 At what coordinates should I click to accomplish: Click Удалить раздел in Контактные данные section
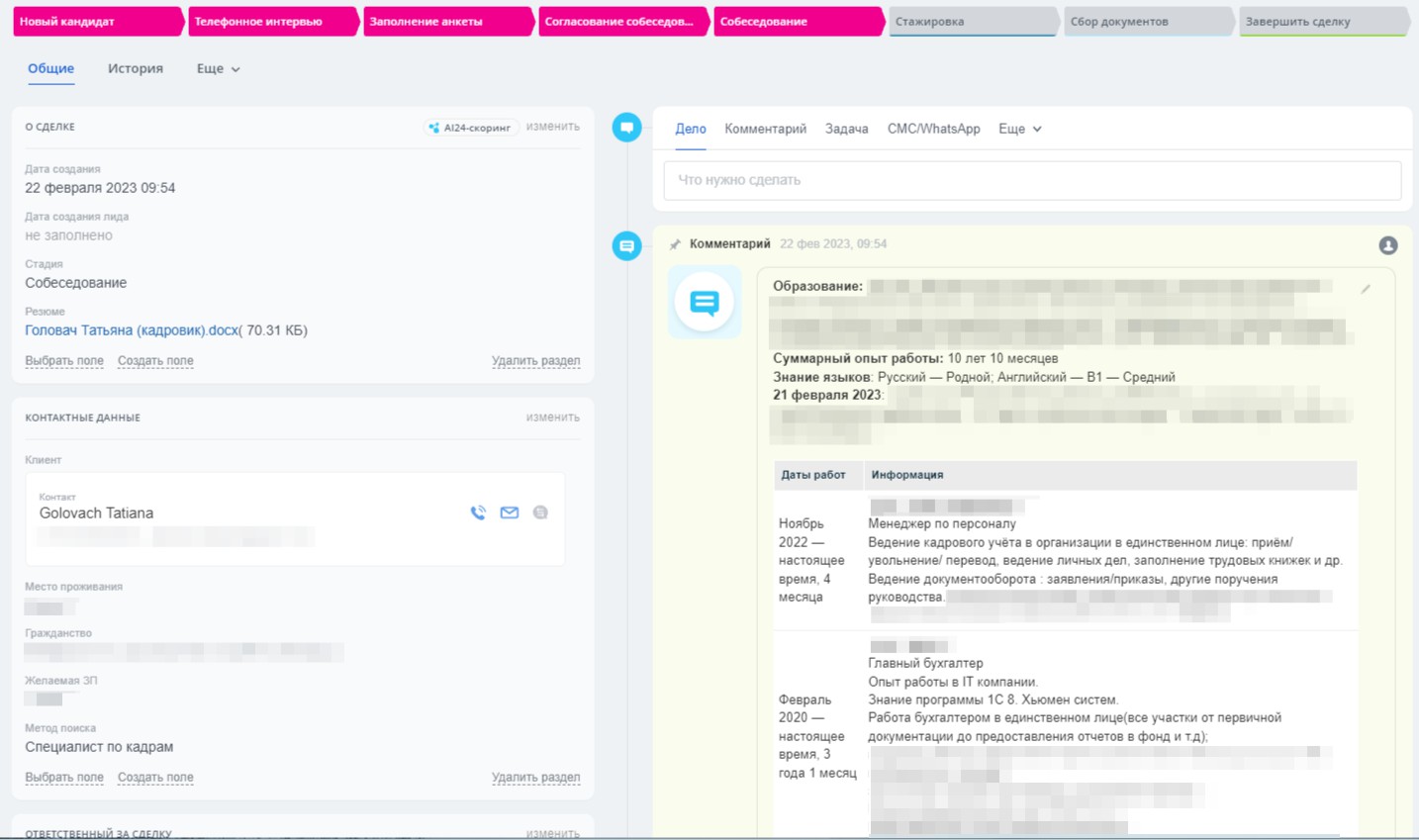(x=535, y=778)
